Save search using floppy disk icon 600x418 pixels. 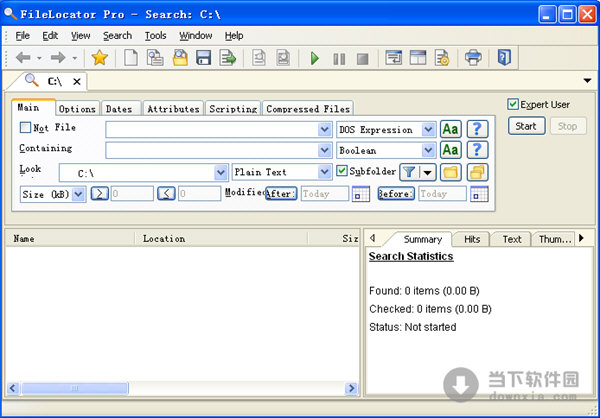(204, 58)
